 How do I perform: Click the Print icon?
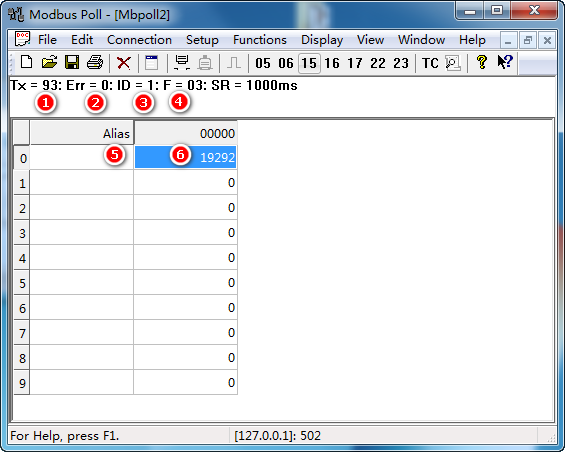pyautogui.click(x=95, y=63)
